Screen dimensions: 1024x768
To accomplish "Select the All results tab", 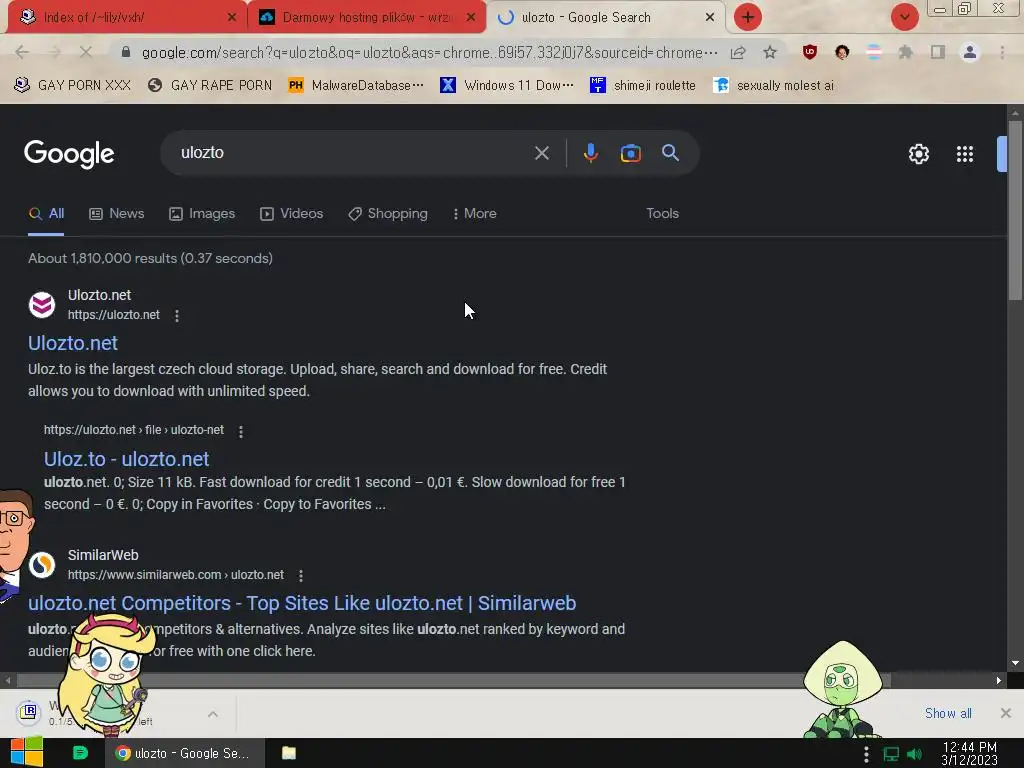I will click(46, 214).
